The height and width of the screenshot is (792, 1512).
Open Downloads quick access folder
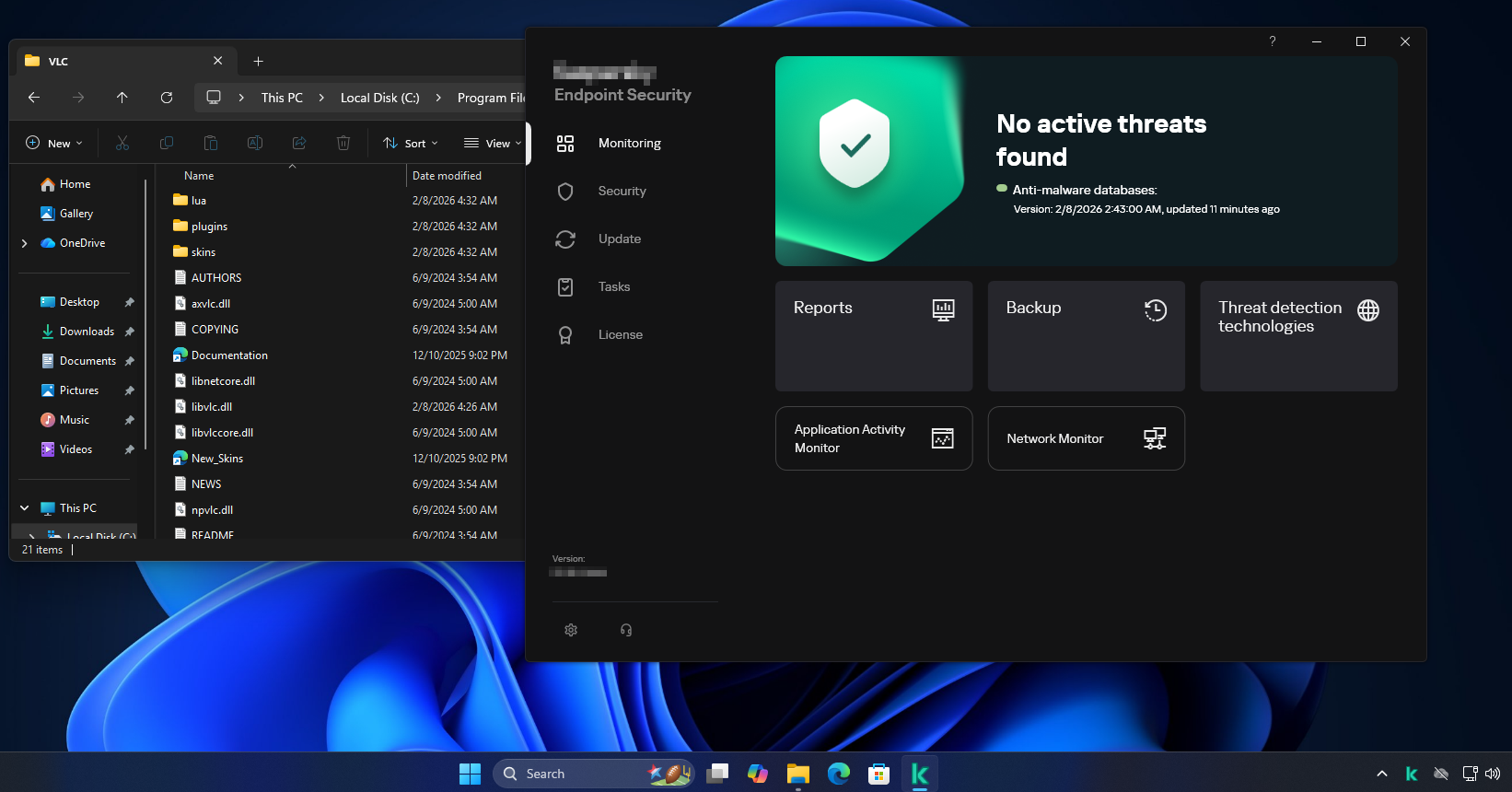(x=77, y=332)
